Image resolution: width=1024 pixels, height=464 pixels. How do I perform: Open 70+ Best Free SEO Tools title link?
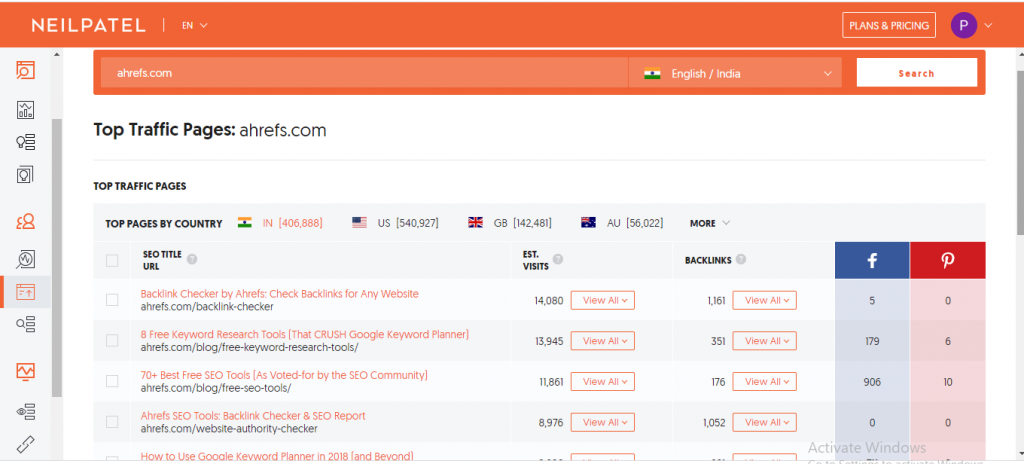[284, 375]
